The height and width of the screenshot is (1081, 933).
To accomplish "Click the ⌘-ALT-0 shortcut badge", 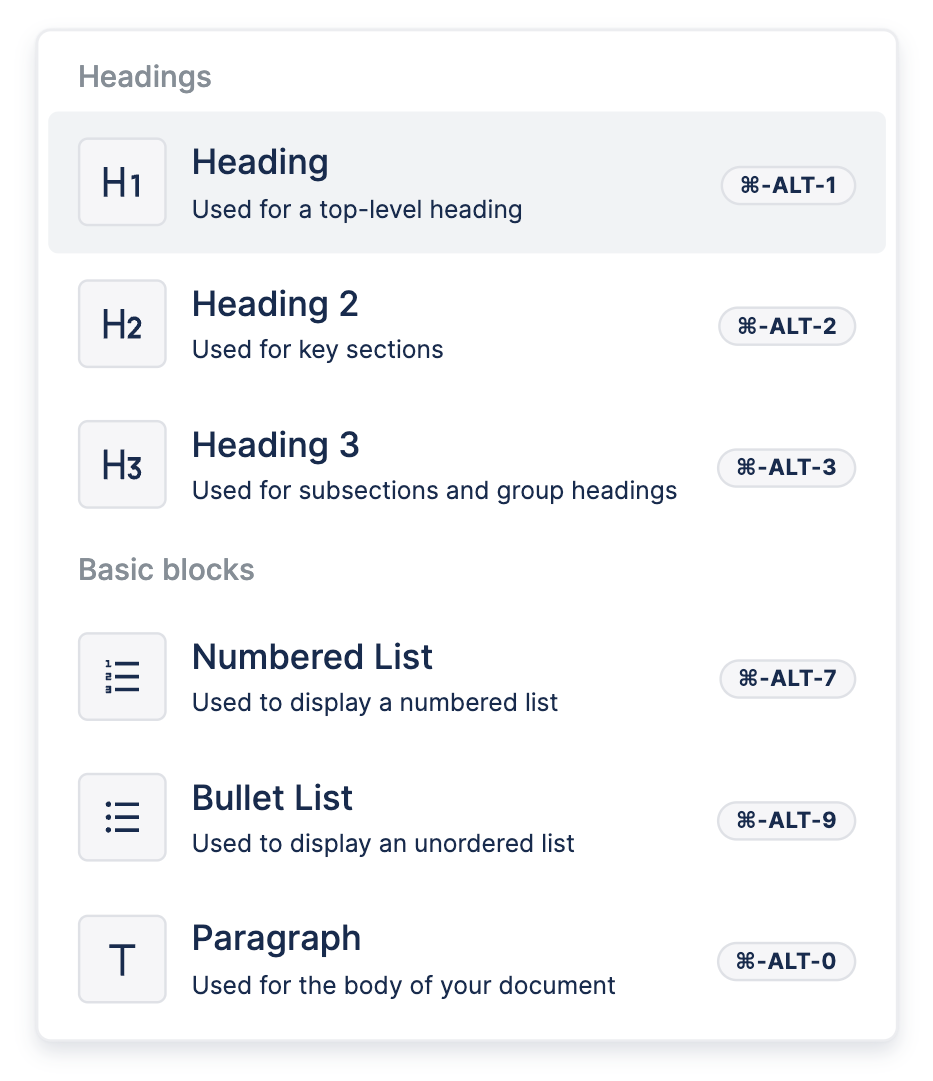I will pos(787,962).
